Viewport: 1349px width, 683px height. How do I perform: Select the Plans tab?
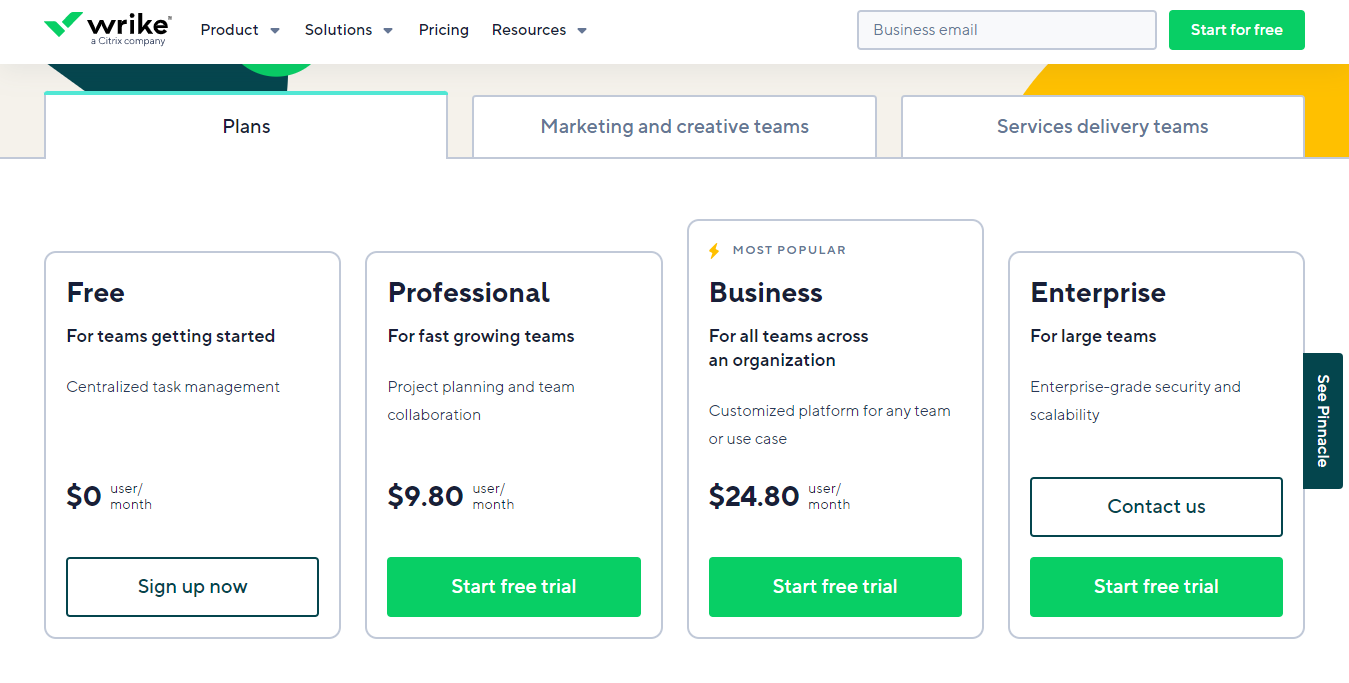coord(246,127)
